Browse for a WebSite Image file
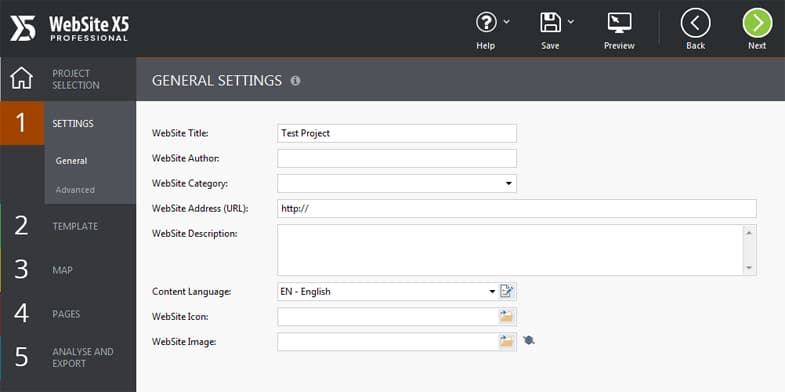Screen dimensions: 785x392 click(507, 341)
